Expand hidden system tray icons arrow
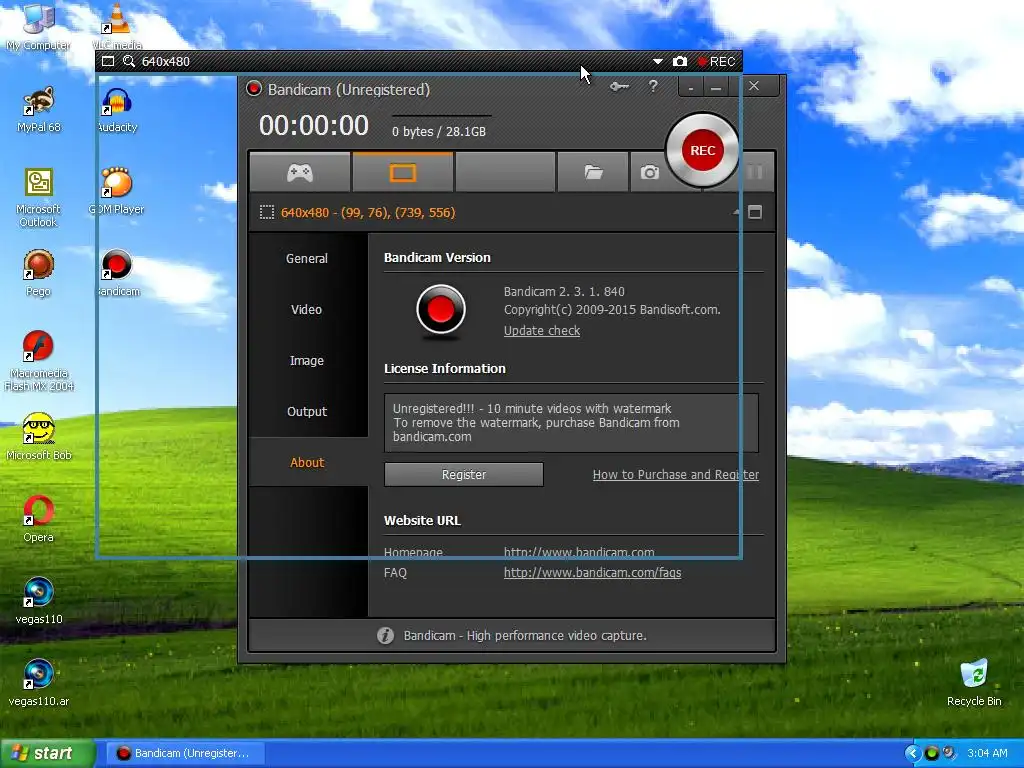 [912, 753]
